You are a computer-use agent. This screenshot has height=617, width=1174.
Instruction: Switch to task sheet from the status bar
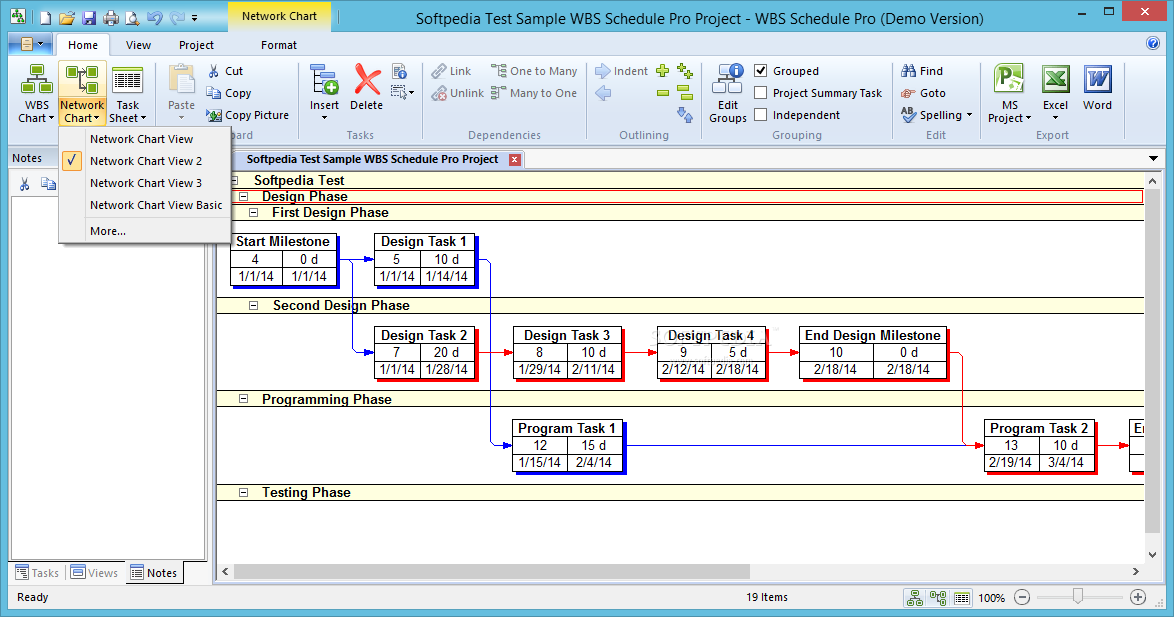[x=962, y=598]
